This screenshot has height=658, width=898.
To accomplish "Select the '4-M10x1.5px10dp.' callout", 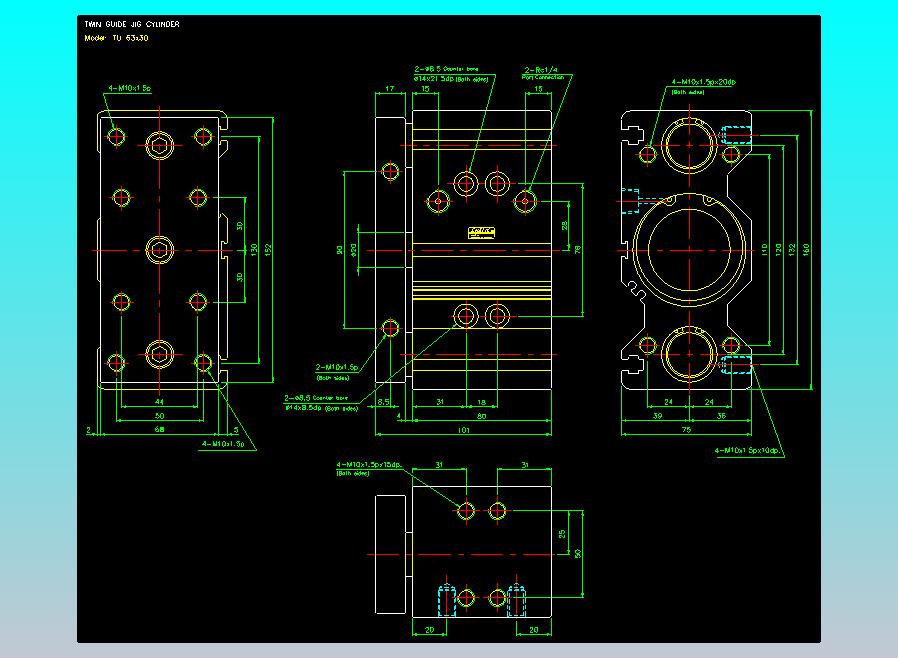I will tap(747, 451).
